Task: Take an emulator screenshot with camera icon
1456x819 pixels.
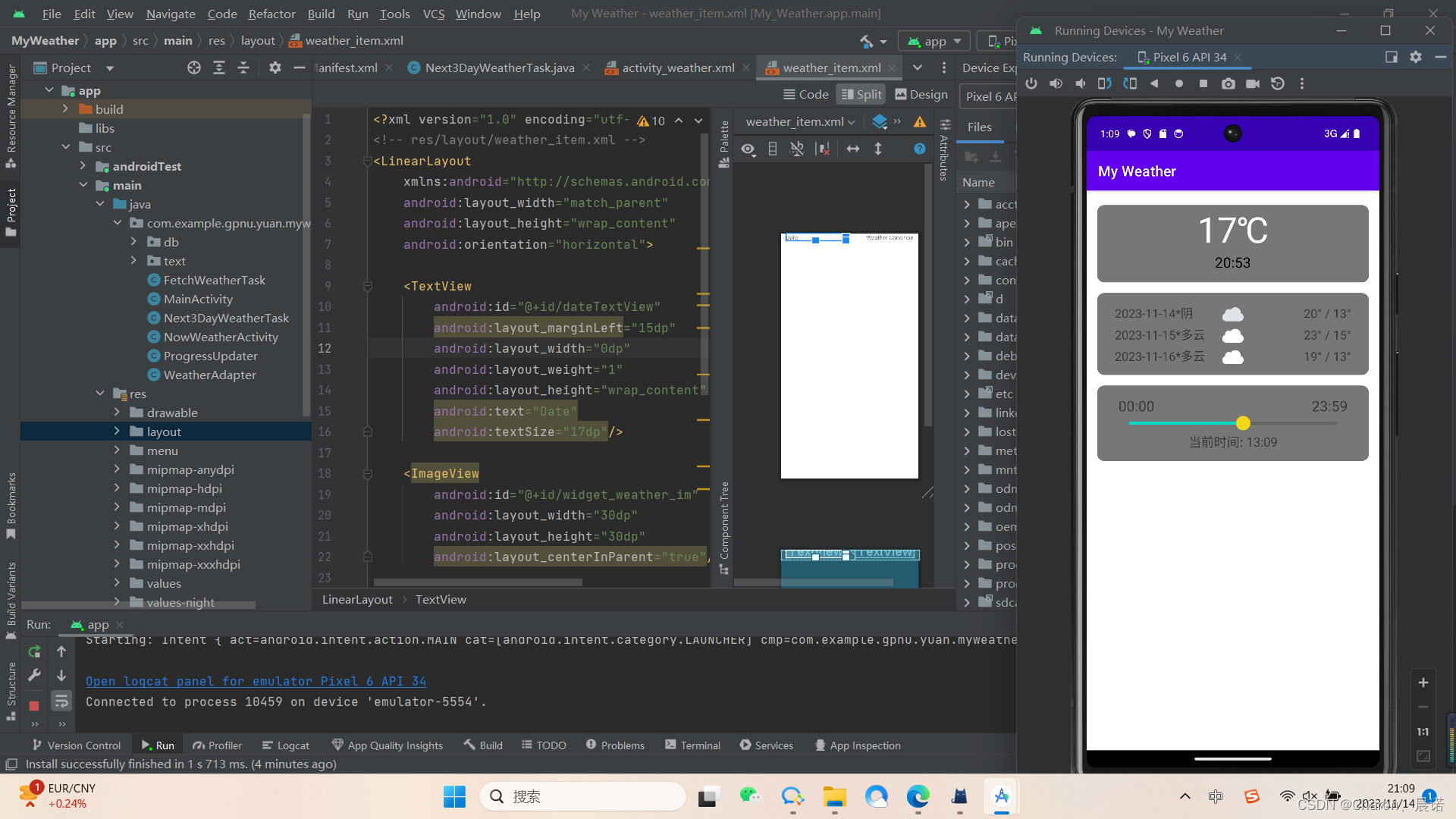Action: 1228,83
